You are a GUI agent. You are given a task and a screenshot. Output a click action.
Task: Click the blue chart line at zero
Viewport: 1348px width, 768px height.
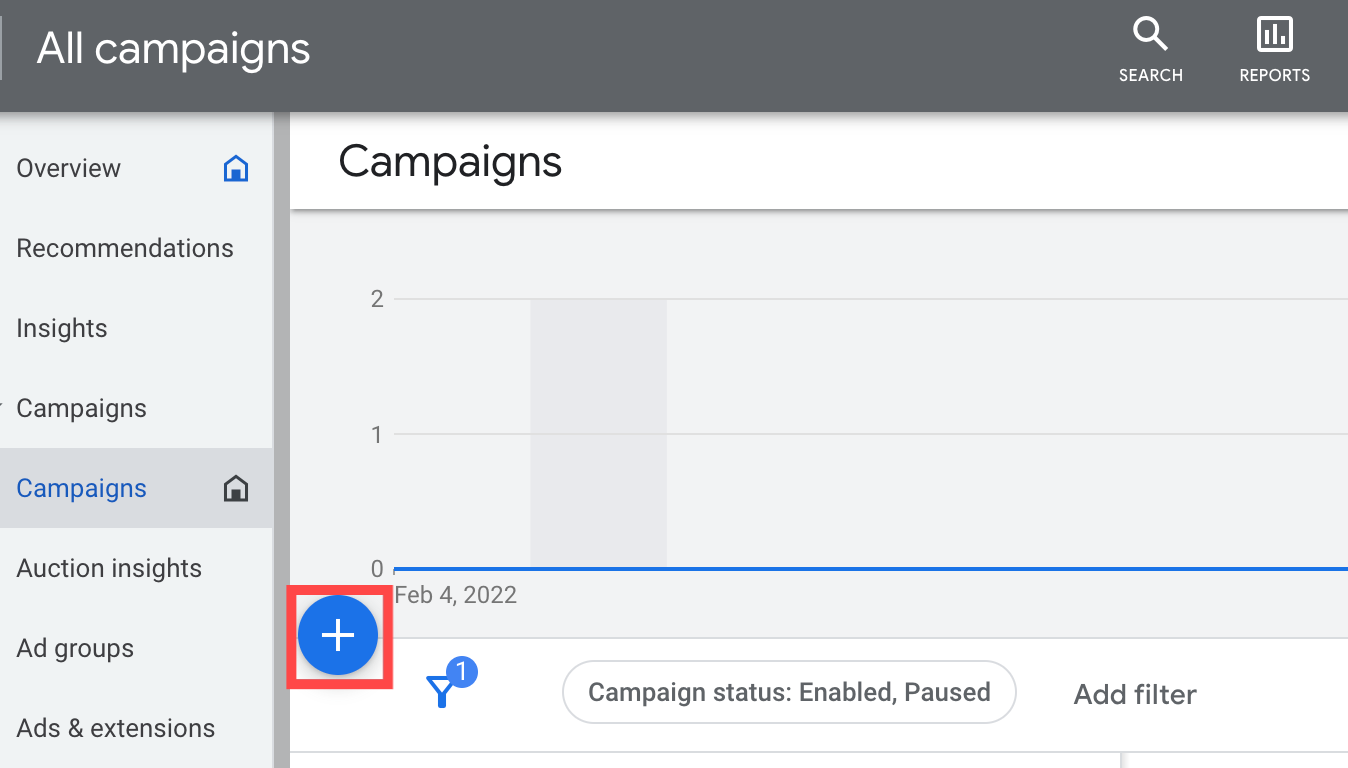pos(900,568)
